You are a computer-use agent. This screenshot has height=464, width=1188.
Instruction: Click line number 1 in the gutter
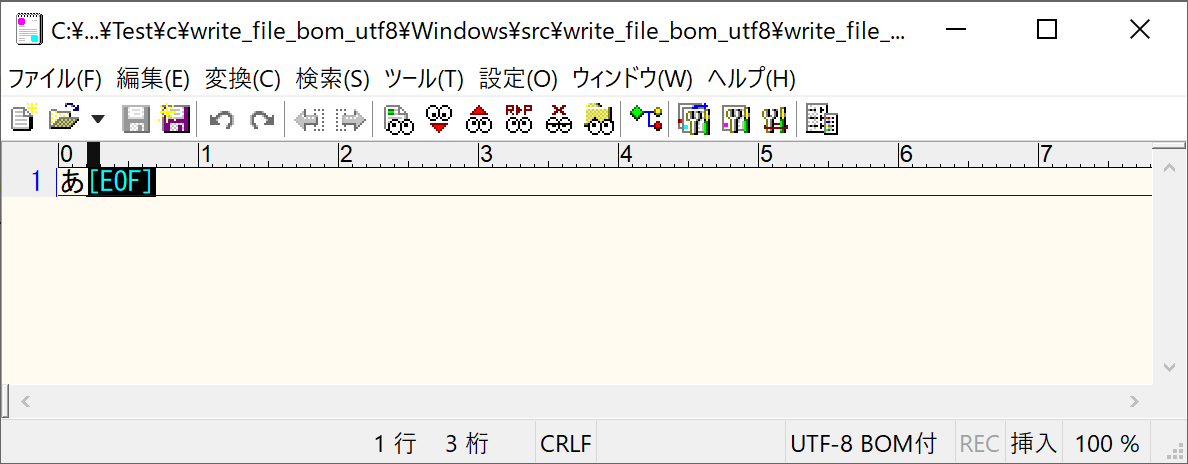point(36,182)
